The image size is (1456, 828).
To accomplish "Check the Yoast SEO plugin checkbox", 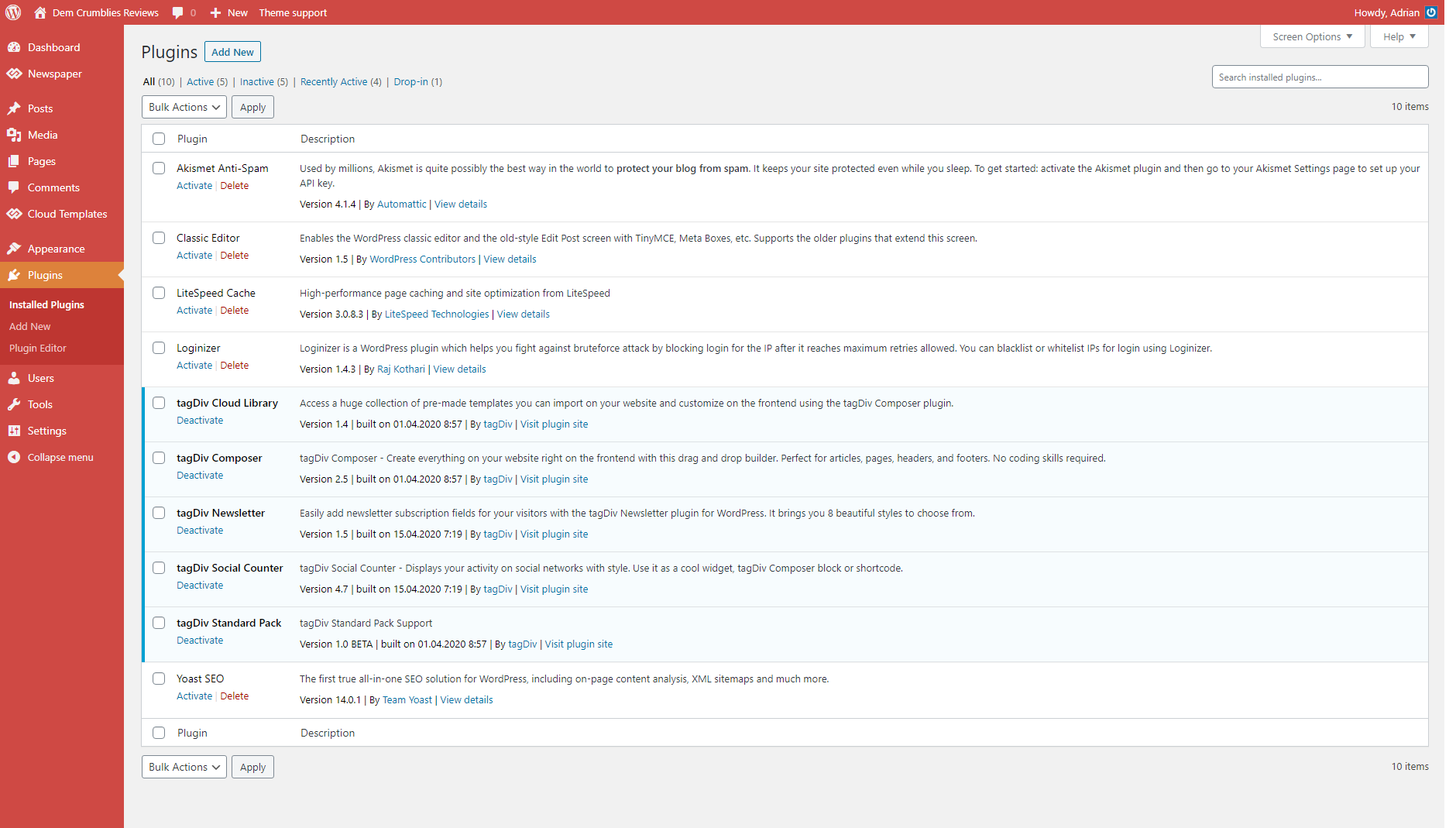I will point(159,679).
